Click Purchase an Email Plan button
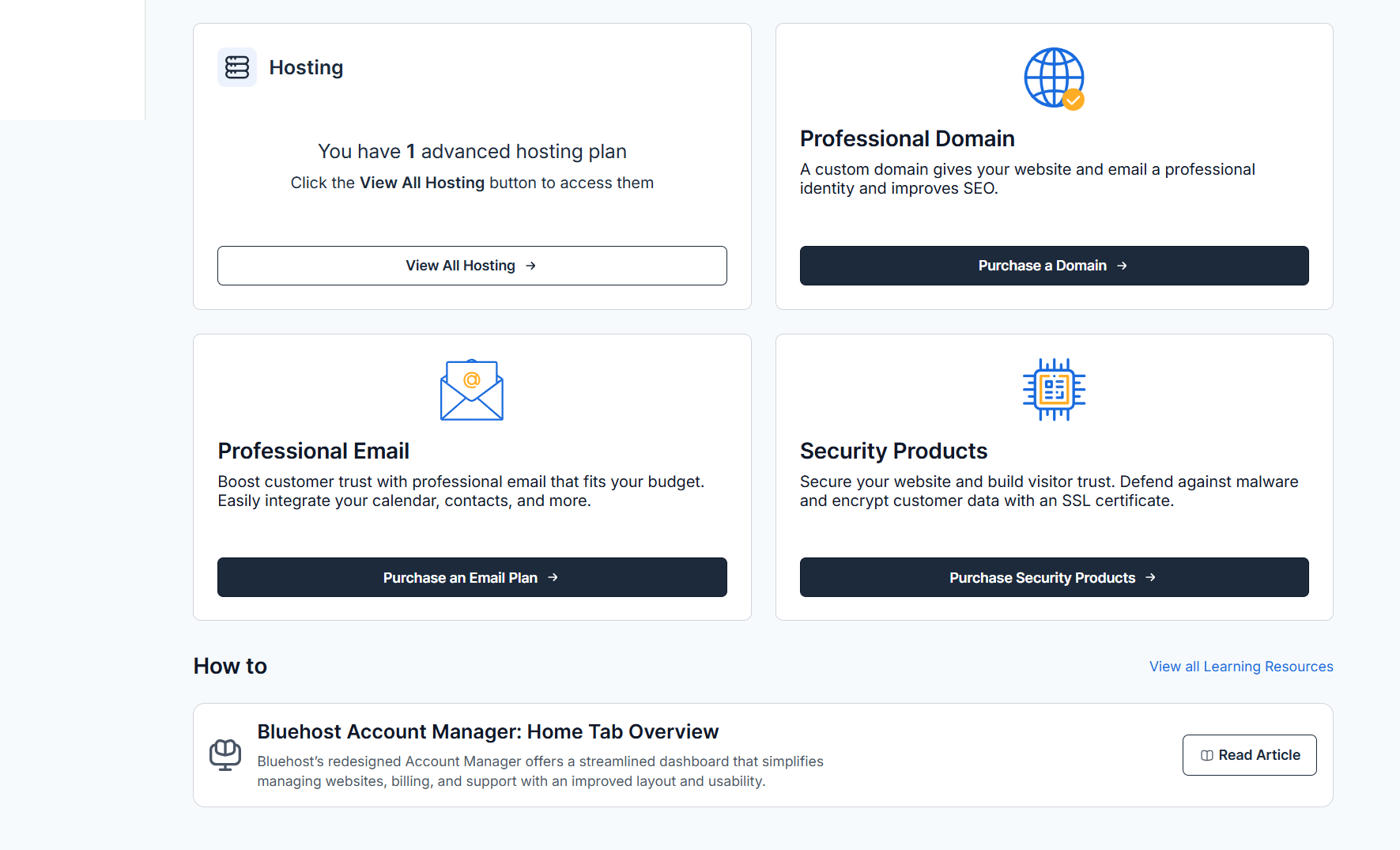1400x850 pixels. point(472,577)
